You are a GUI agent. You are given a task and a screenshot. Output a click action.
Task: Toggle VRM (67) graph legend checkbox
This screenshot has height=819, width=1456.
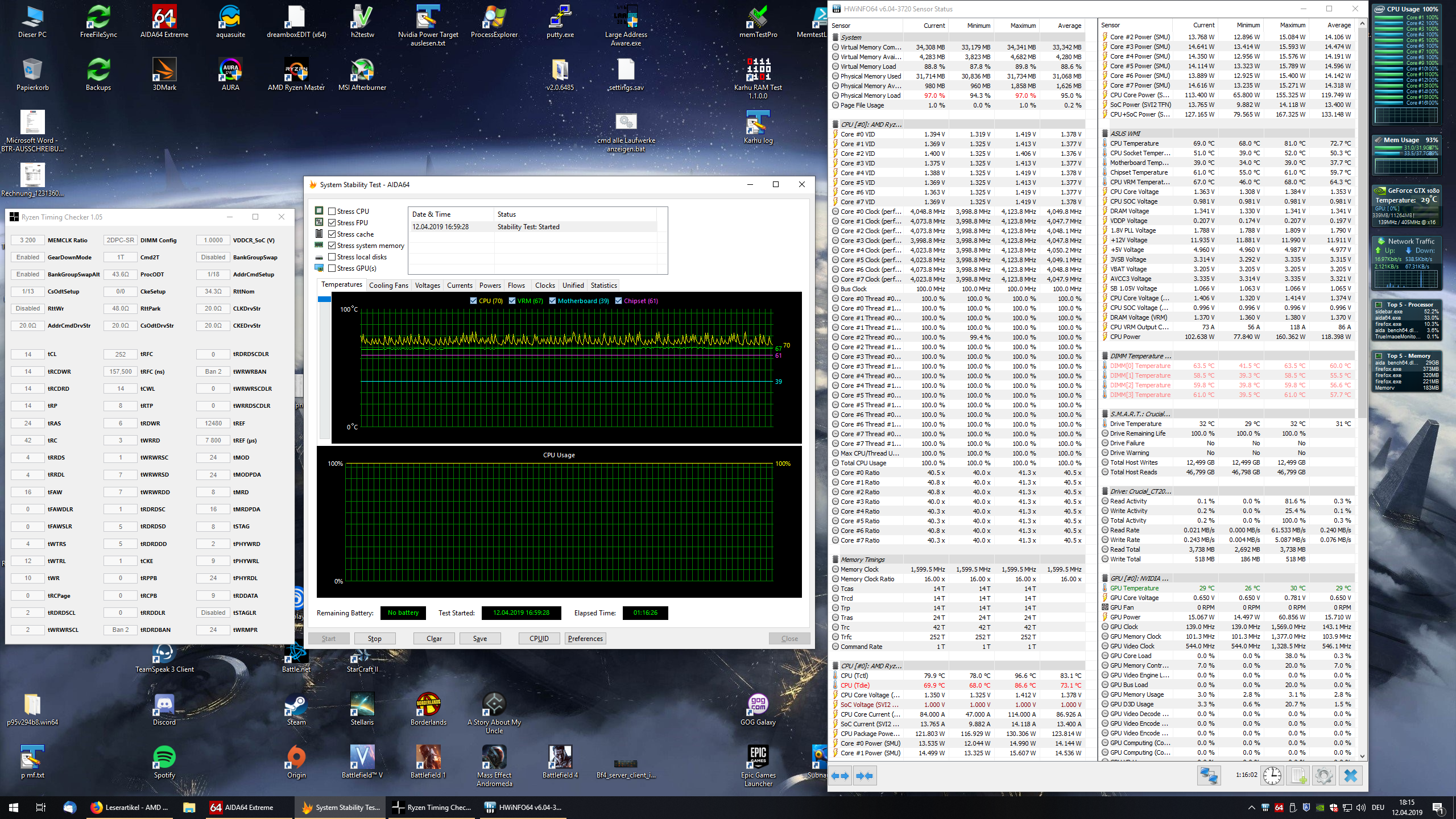click(512, 301)
